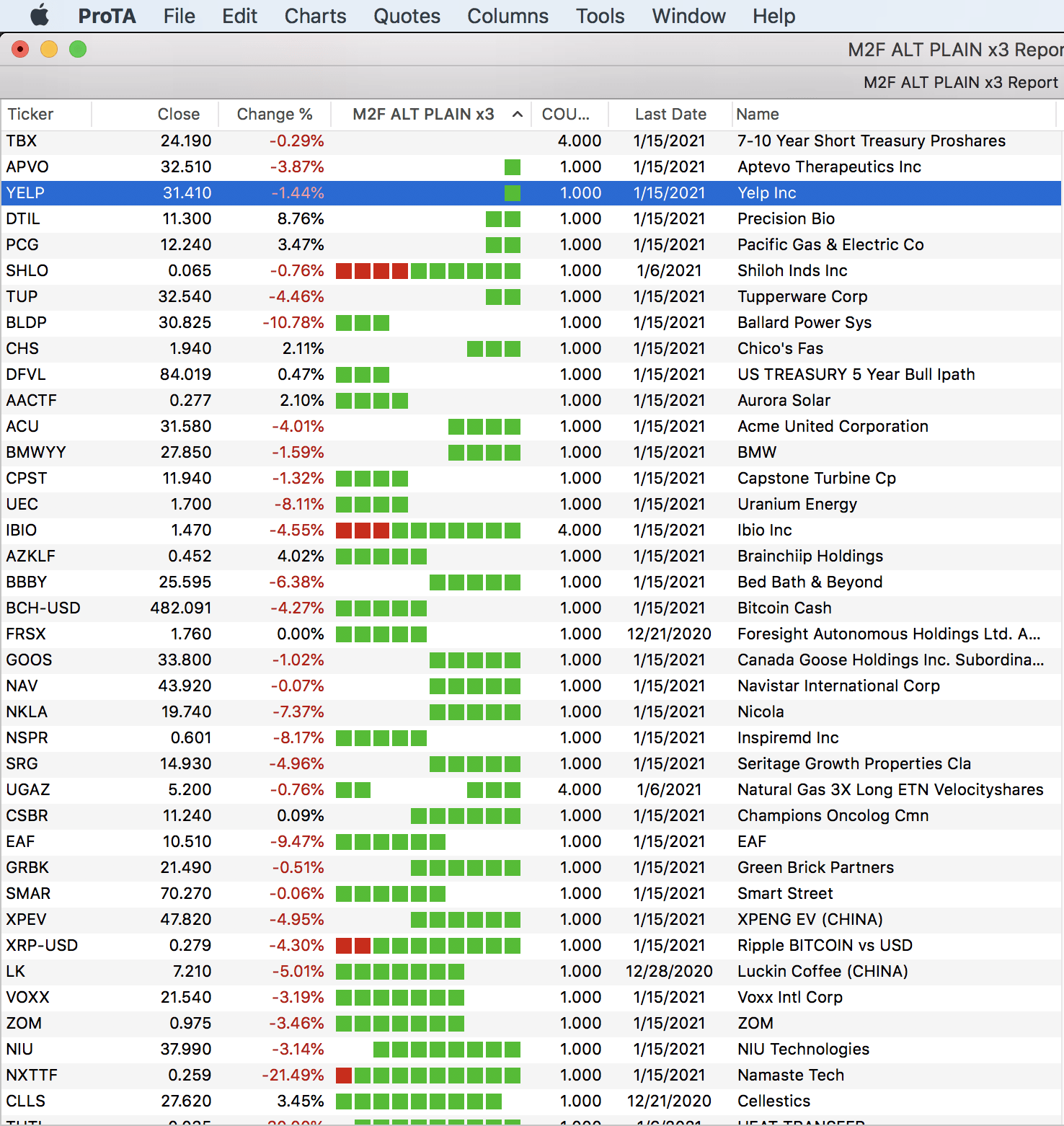Click IBIO count value 4.000
The height and width of the screenshot is (1126, 1064).
tap(580, 530)
